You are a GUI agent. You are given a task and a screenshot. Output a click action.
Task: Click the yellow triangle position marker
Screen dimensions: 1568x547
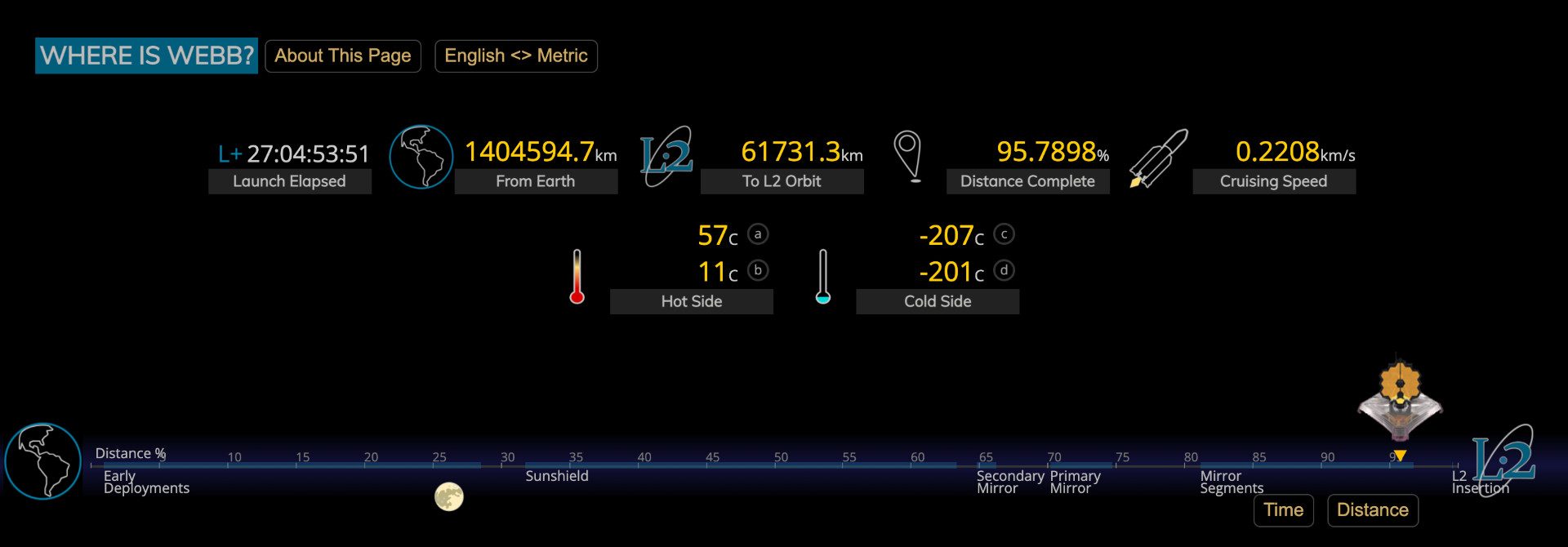(1400, 456)
